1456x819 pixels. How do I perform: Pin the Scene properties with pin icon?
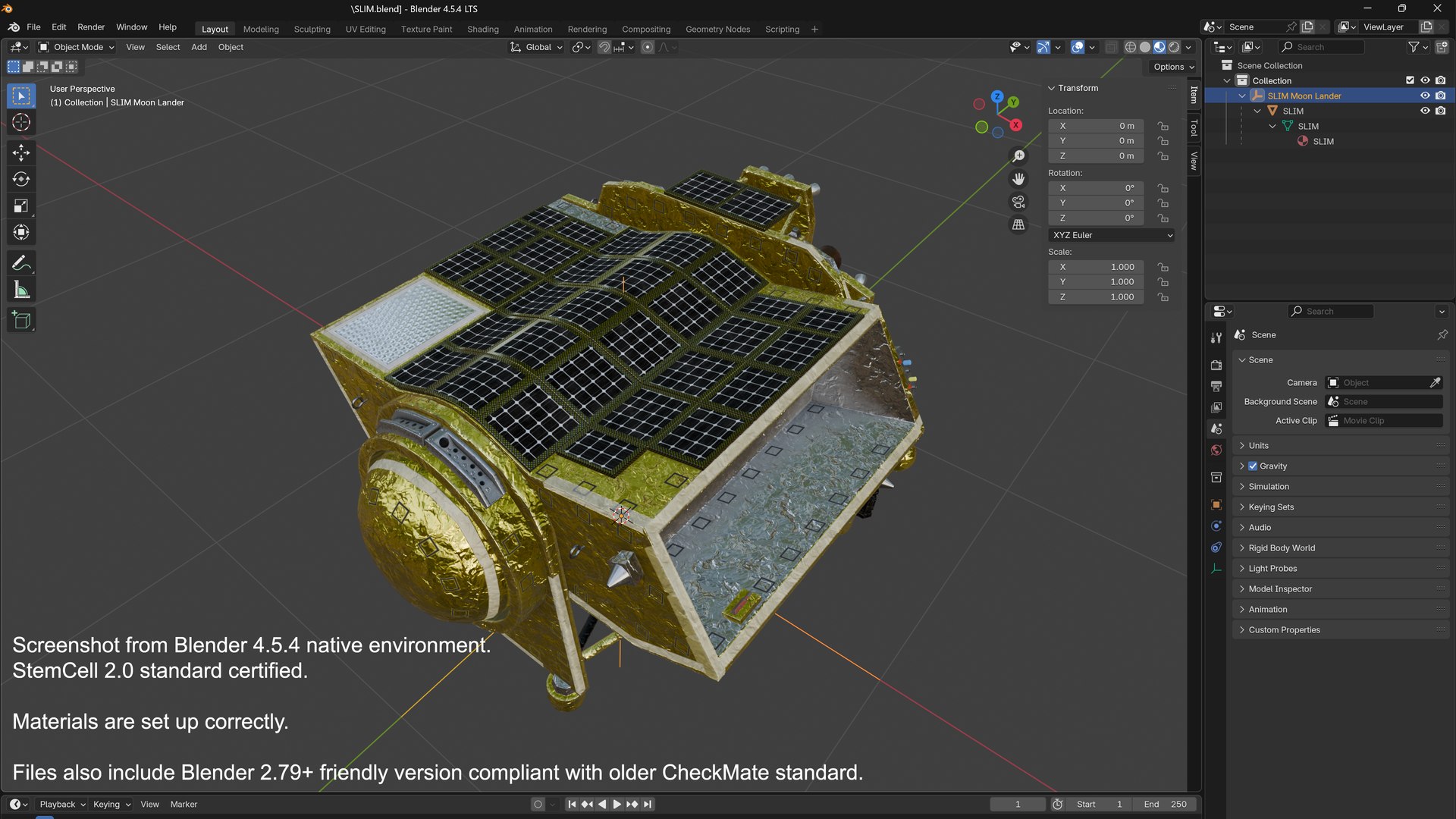click(x=1442, y=334)
